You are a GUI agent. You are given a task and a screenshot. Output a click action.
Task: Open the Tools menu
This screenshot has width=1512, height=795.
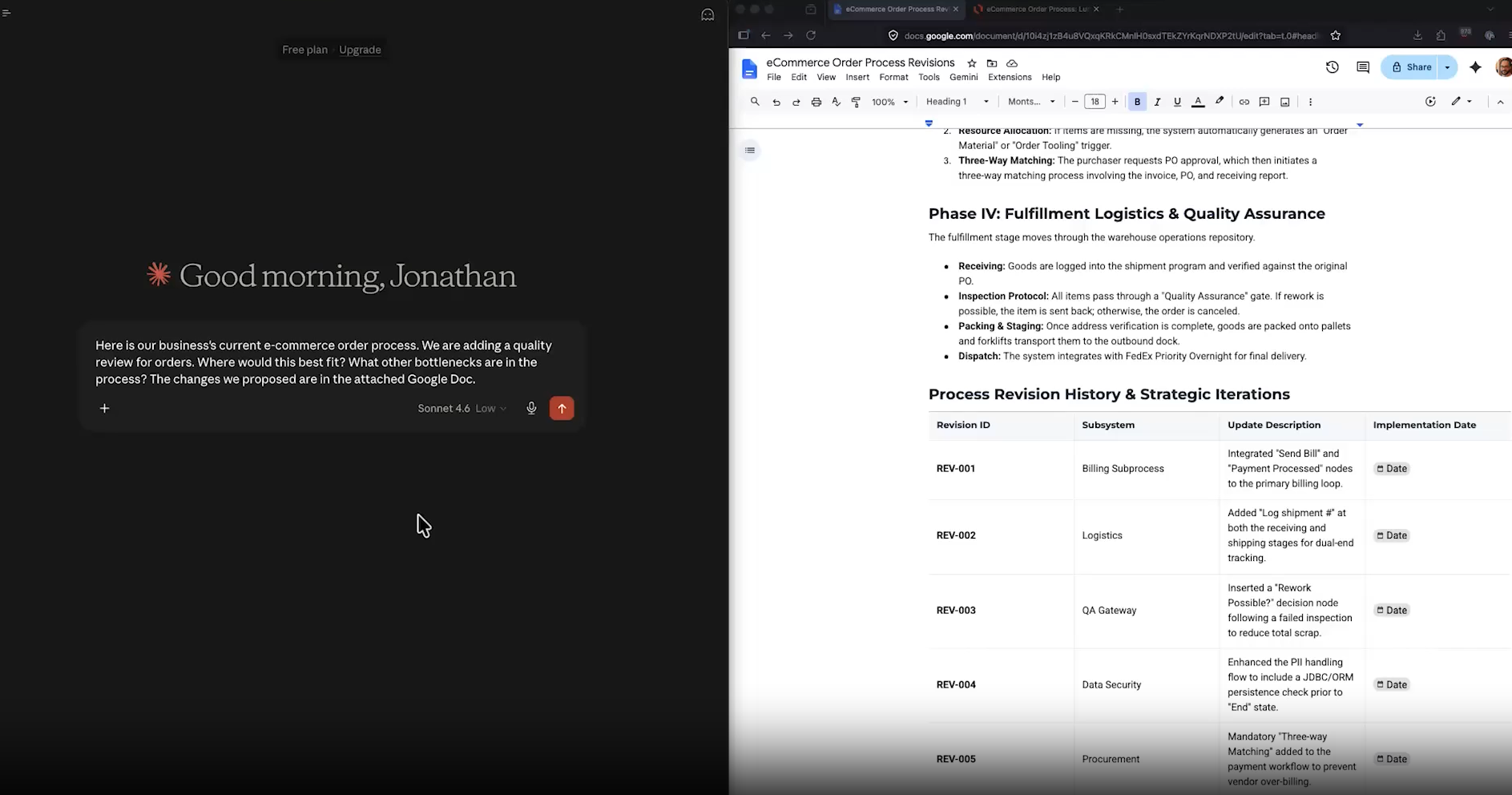pos(929,78)
